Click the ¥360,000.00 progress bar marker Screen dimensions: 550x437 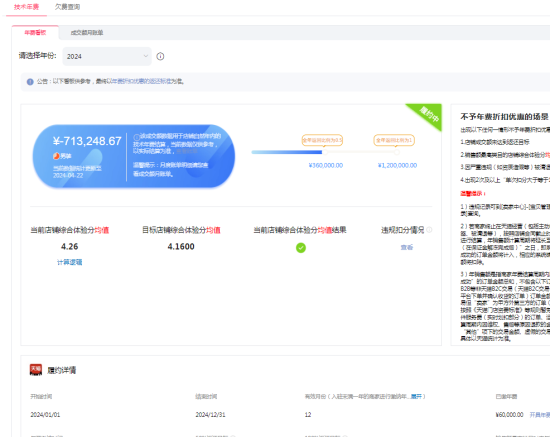tap(325, 152)
